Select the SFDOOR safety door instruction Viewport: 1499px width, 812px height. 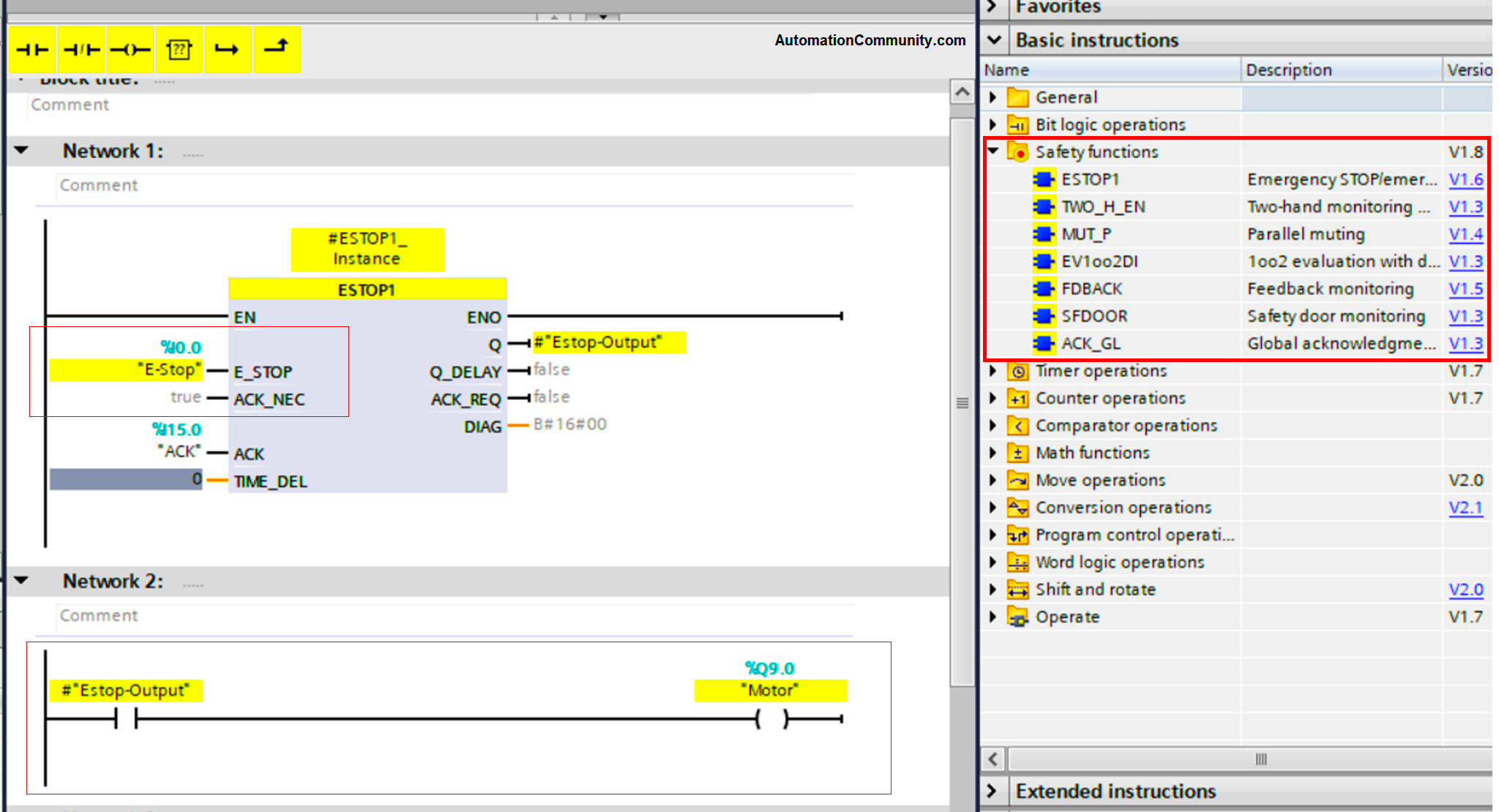[x=1094, y=316]
